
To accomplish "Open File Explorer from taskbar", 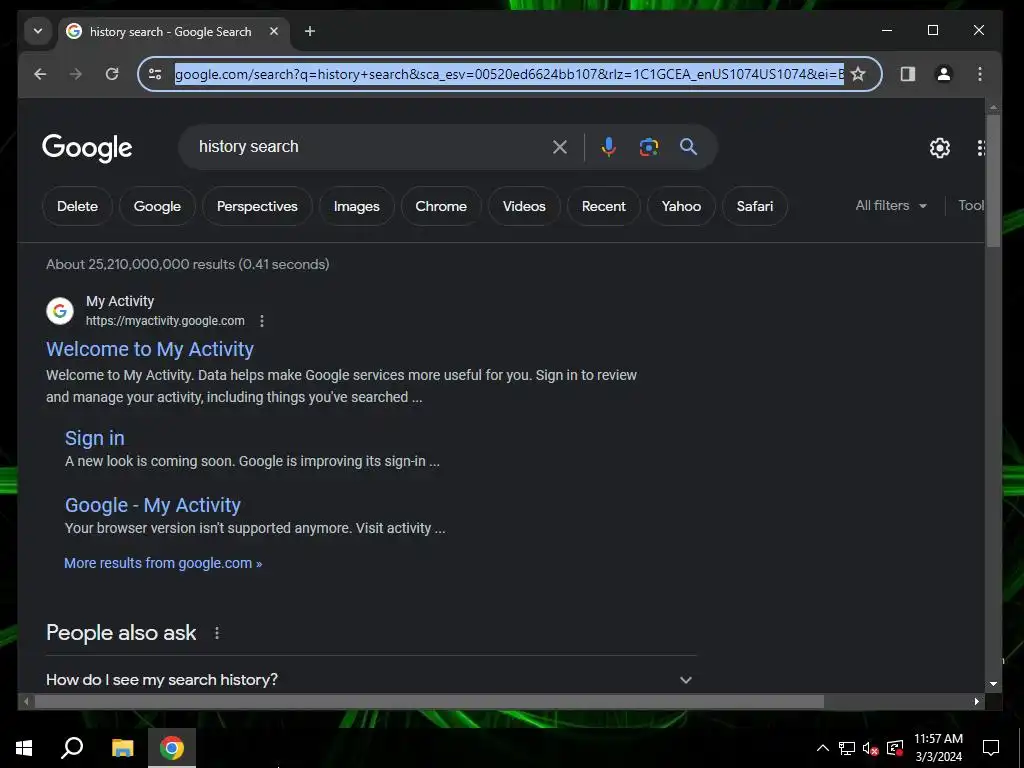I will [x=122, y=748].
